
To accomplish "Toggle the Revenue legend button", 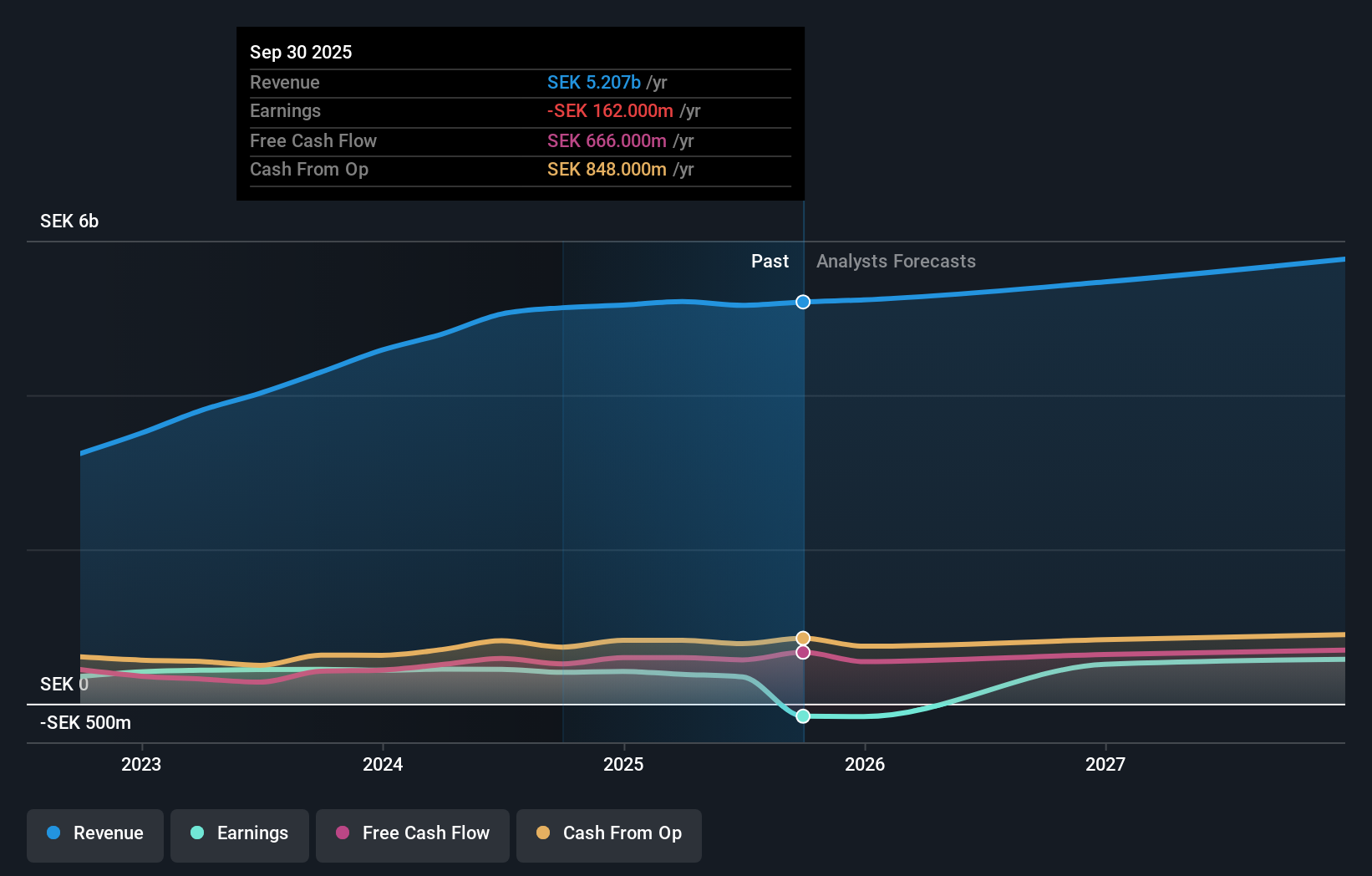I will coord(95,835).
